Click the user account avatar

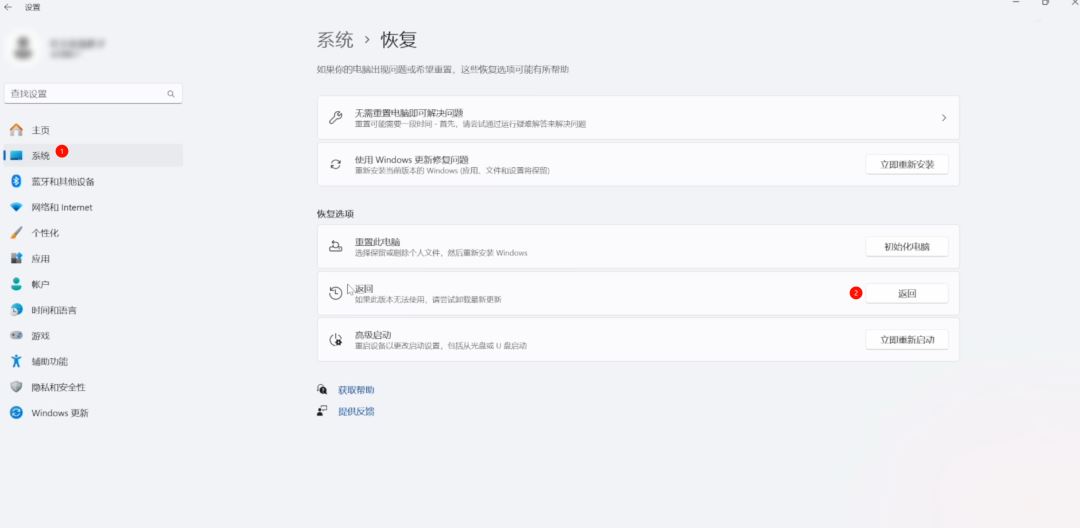pos(24,48)
